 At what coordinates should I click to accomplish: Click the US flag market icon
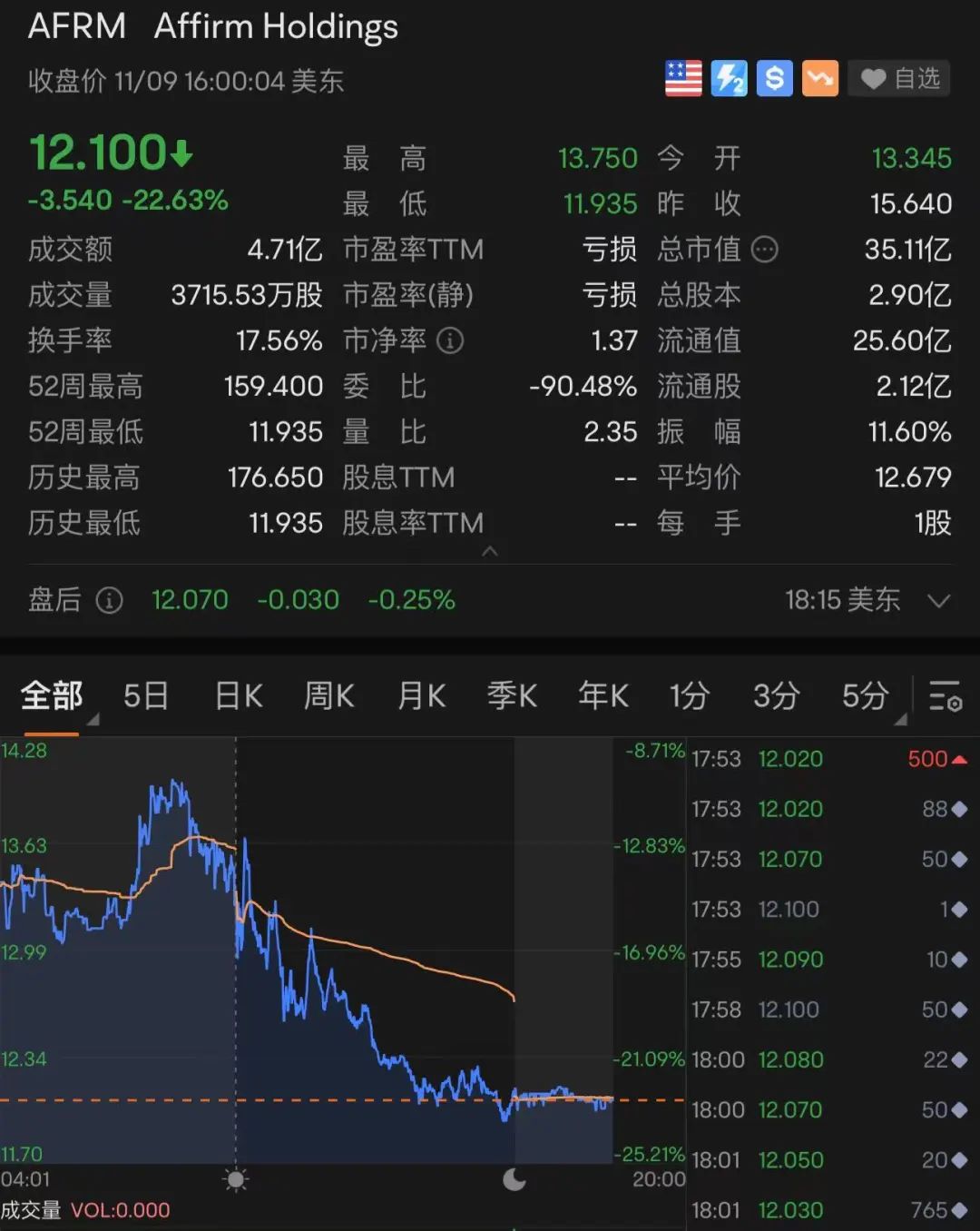click(682, 78)
